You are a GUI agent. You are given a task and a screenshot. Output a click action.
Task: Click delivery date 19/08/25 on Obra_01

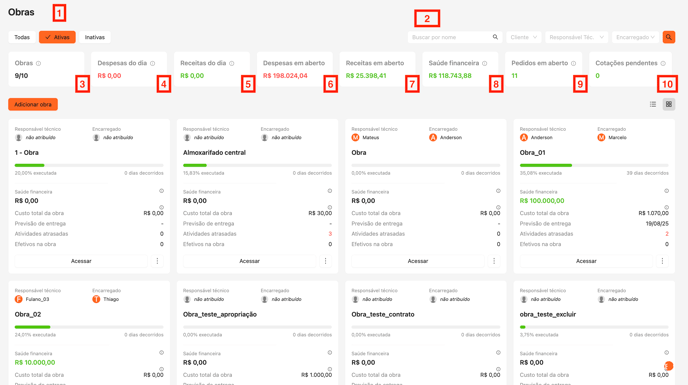point(657,223)
